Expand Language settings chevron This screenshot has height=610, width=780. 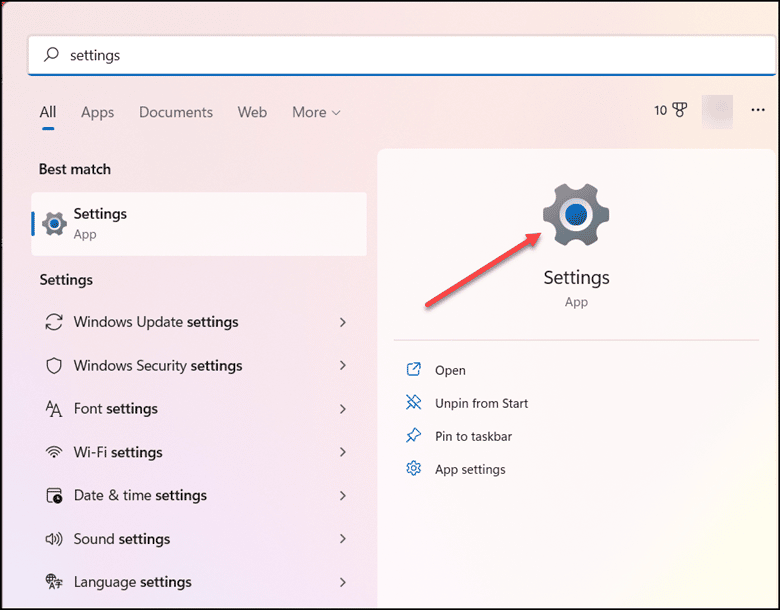pos(343,582)
